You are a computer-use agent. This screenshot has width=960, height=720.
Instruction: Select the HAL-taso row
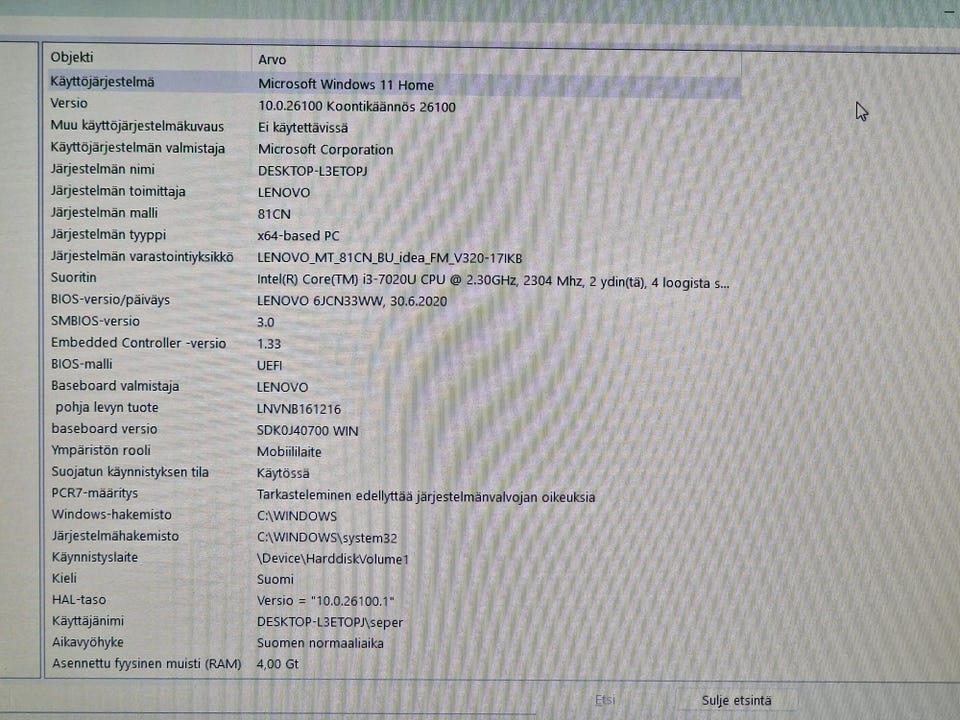point(79,599)
